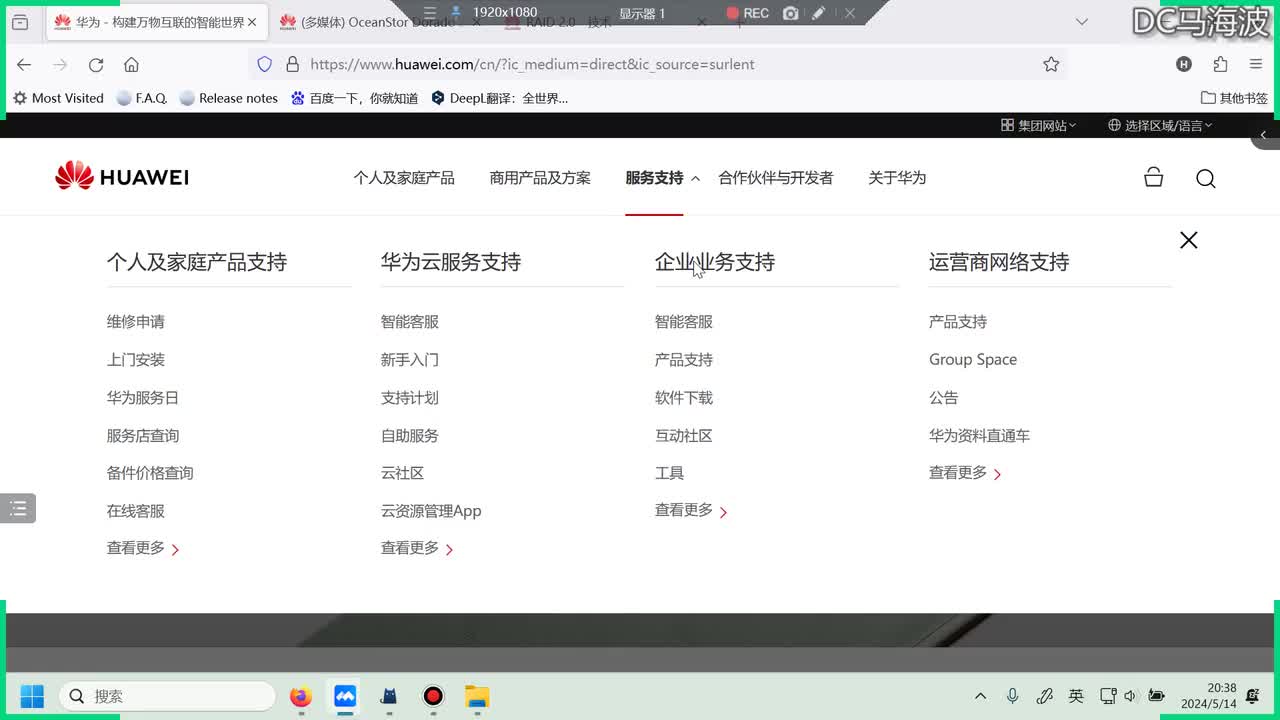1280x720 pixels.
Task: Open the site search magnifier icon
Action: [1206, 178]
